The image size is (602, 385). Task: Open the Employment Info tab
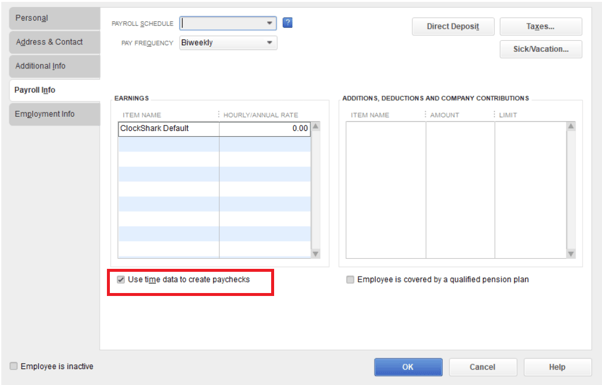pos(55,114)
